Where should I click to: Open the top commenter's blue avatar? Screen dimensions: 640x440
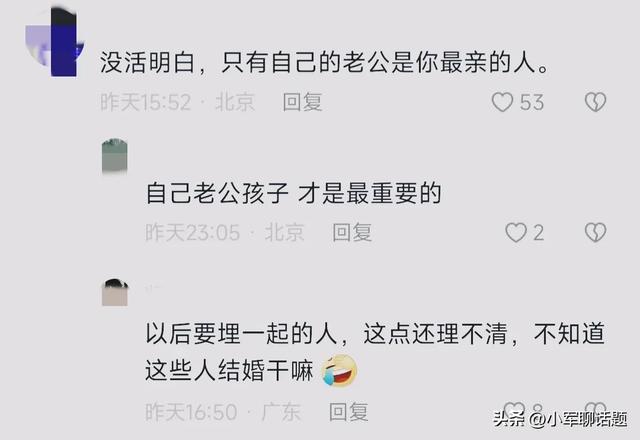coord(55,43)
